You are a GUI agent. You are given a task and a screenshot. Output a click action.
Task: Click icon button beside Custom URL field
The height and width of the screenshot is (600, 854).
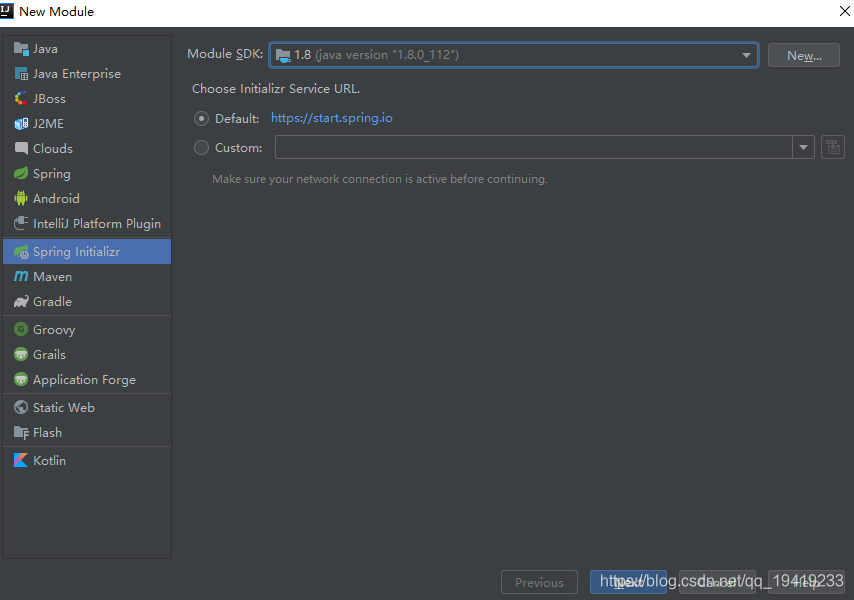pos(833,147)
